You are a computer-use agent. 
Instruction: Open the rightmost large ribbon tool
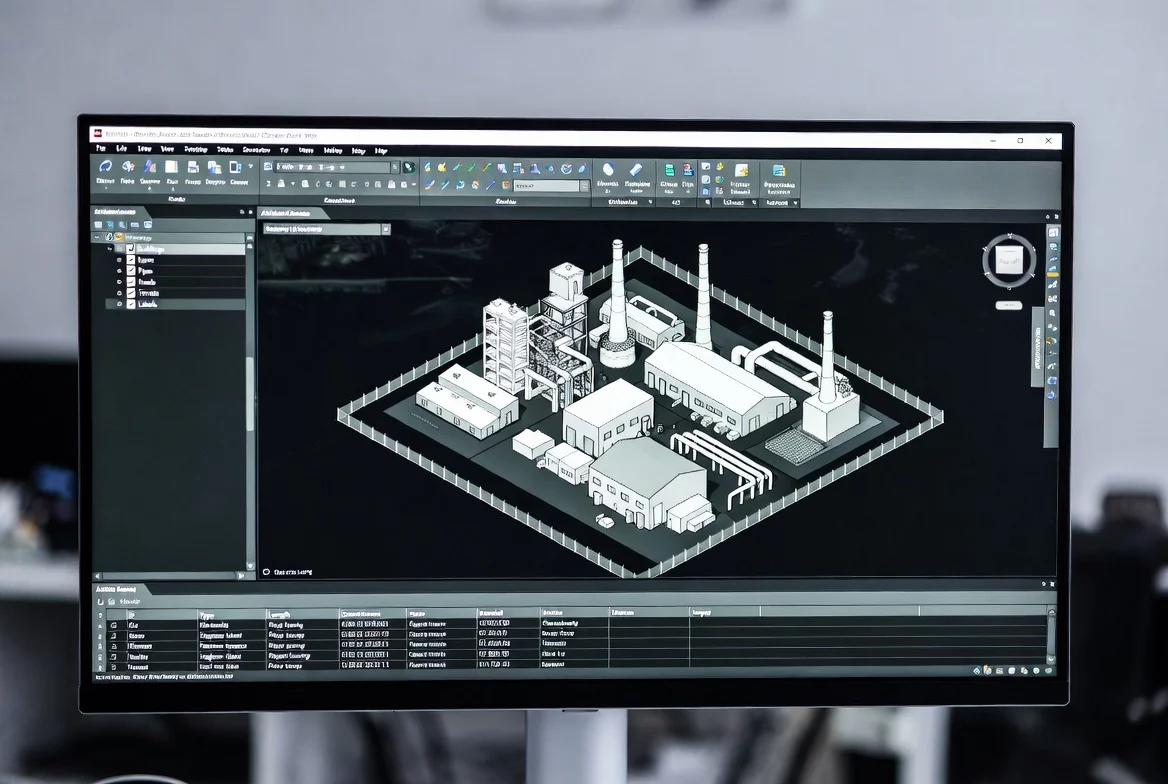[x=778, y=171]
